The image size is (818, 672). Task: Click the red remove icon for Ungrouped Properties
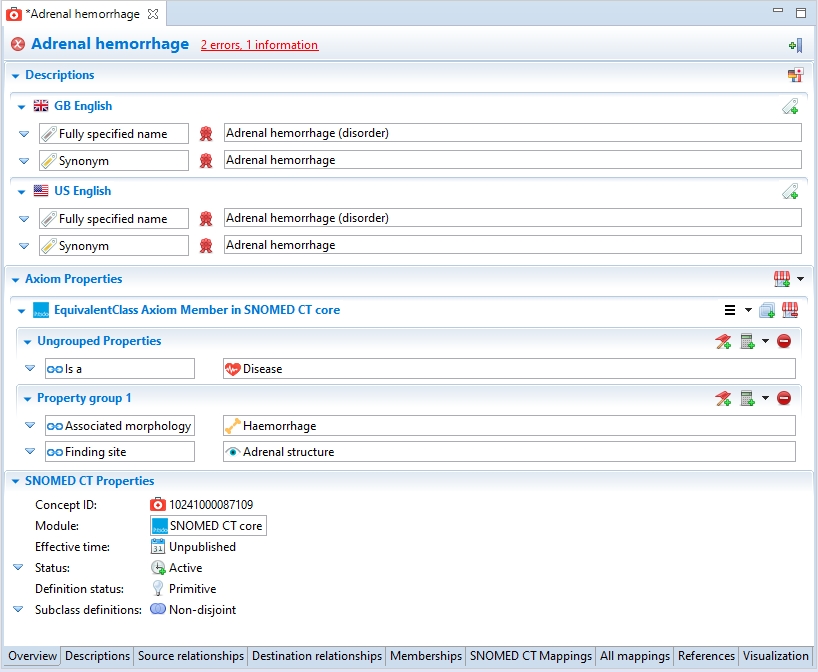point(784,341)
